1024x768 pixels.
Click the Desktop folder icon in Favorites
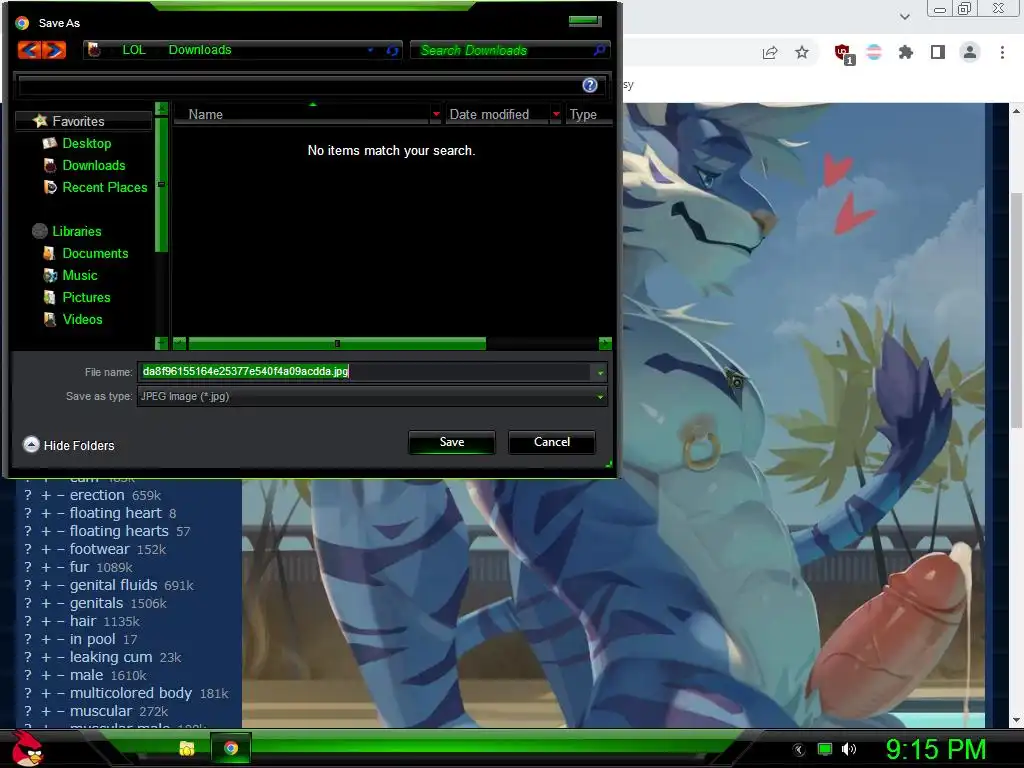pyautogui.click(x=50, y=143)
